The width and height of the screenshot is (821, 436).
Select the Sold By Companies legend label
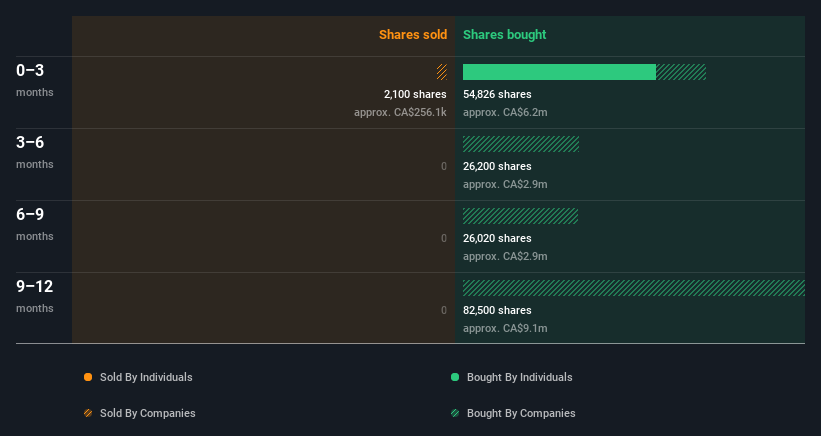coord(148,413)
